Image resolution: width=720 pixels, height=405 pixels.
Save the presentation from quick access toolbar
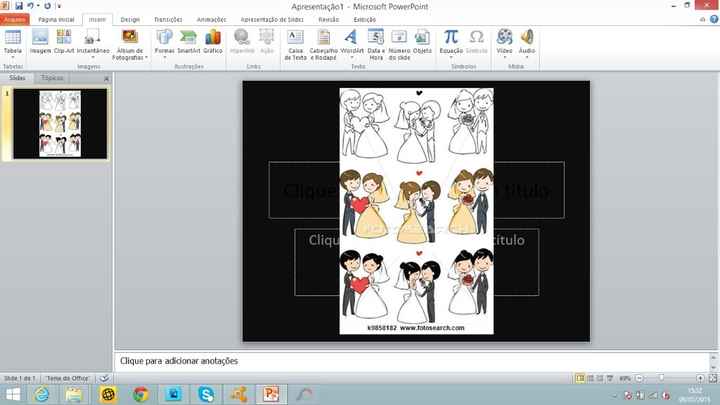(19, 6)
